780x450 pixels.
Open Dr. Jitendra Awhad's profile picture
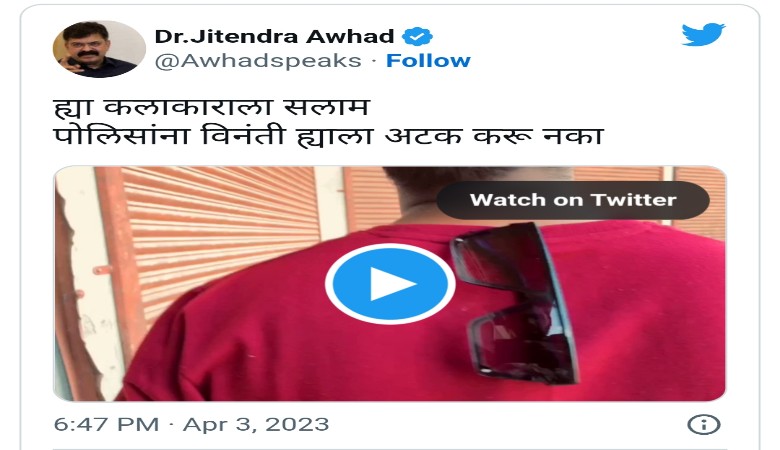click(99, 49)
